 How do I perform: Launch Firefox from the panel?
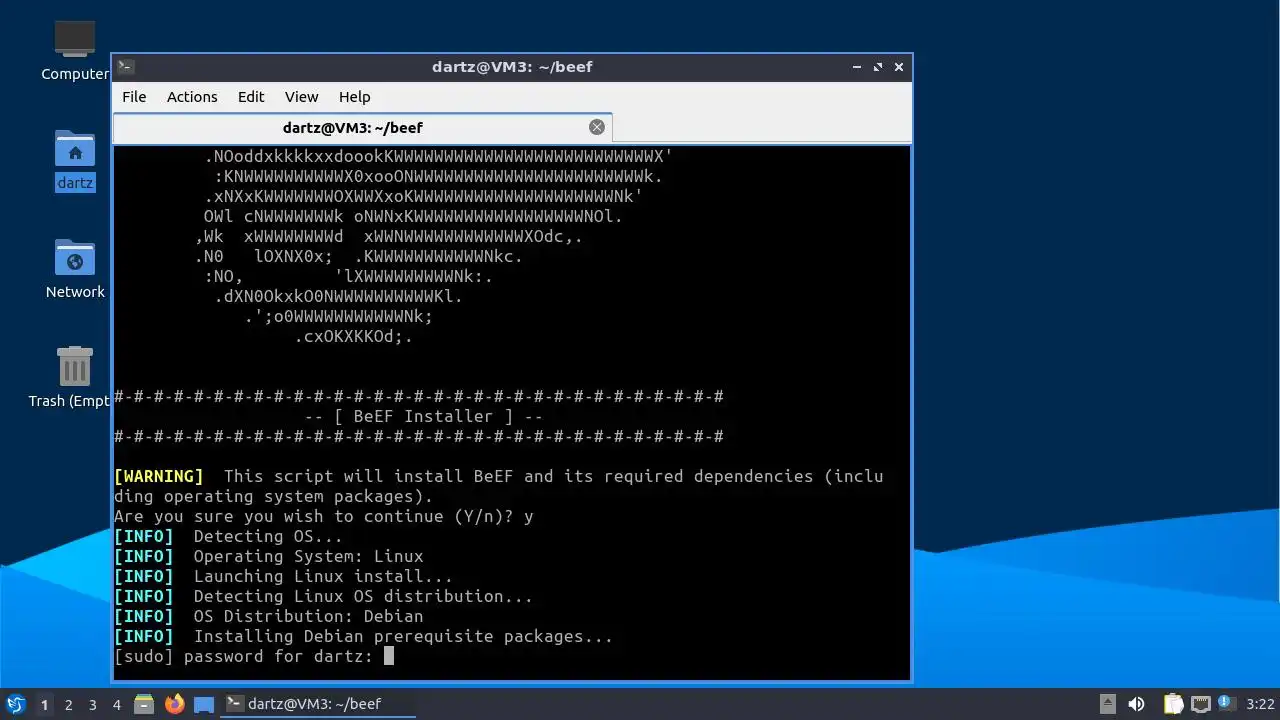(175, 704)
